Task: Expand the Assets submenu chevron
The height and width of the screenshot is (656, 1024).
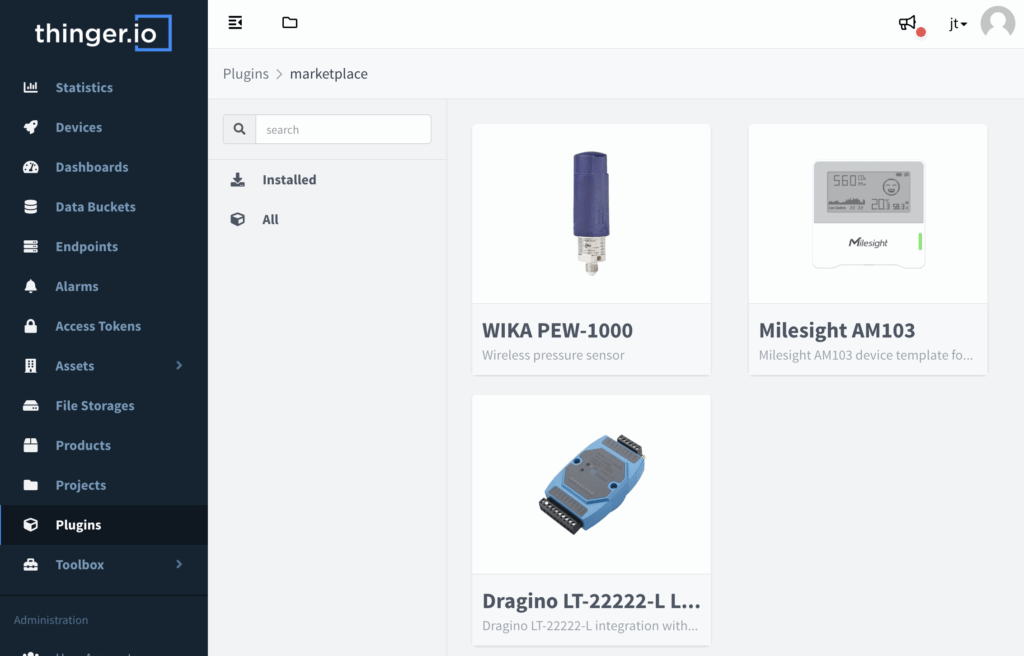Action: click(x=179, y=365)
